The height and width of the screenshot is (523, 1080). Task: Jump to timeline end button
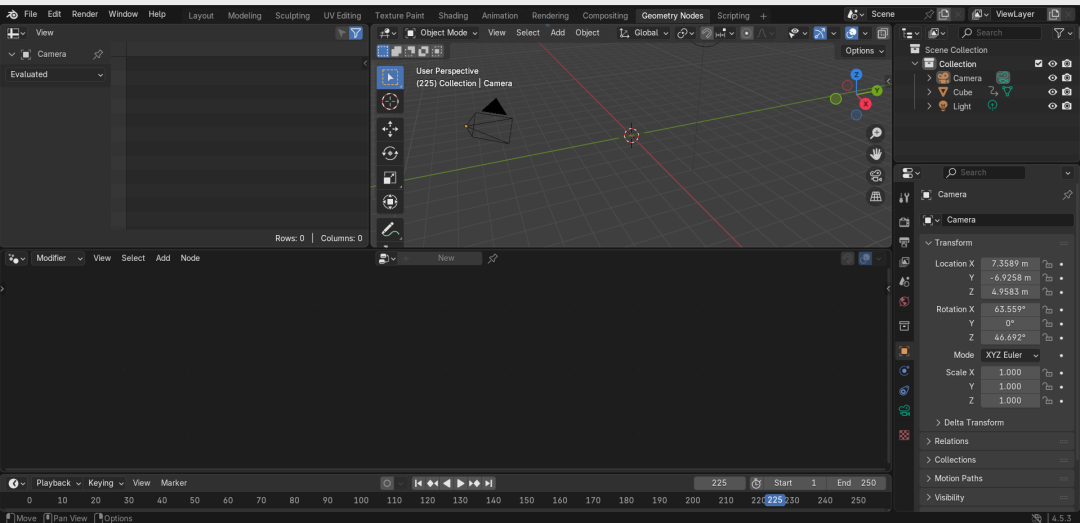click(x=488, y=484)
